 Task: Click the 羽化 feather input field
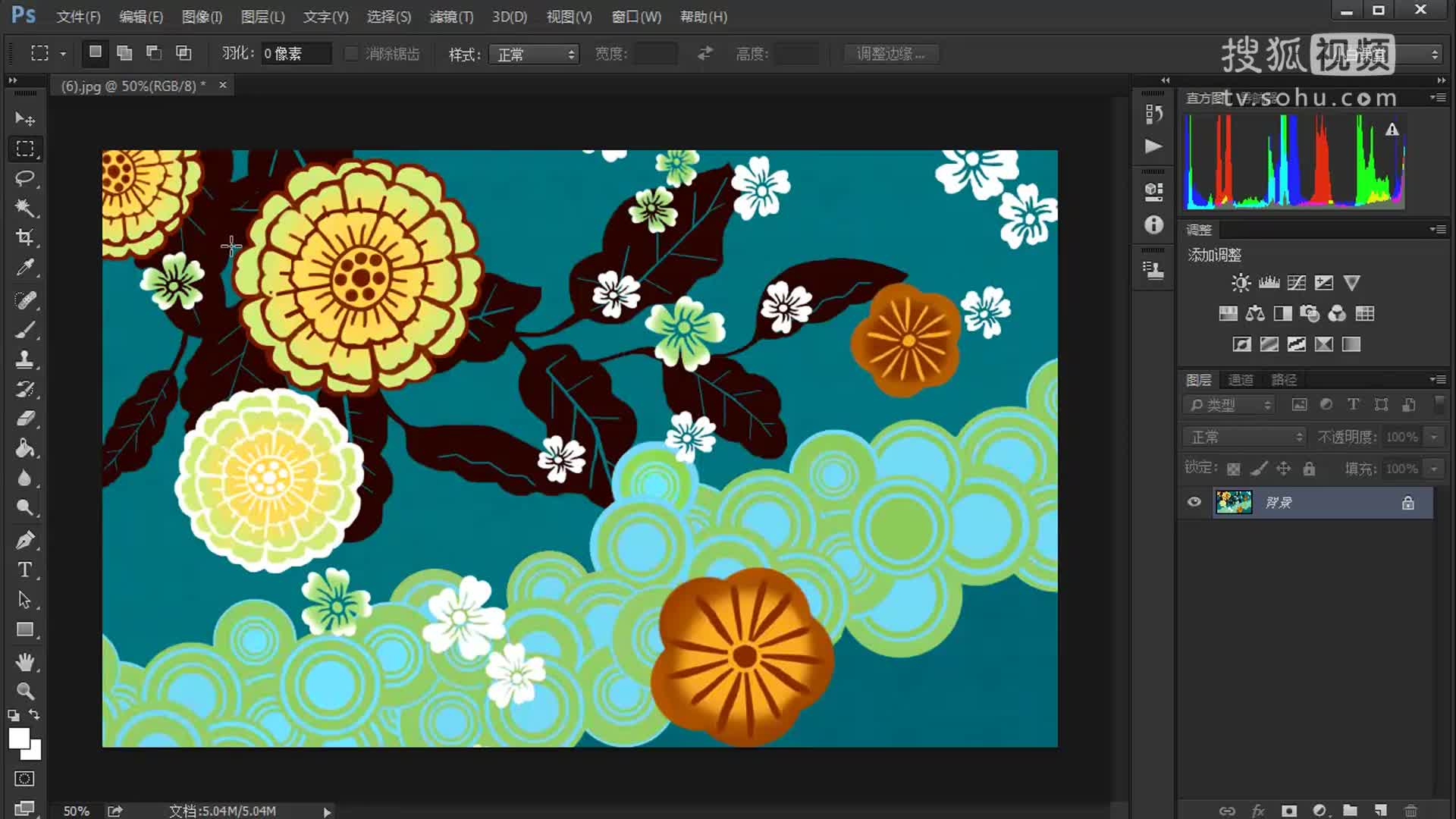pyautogui.click(x=296, y=54)
